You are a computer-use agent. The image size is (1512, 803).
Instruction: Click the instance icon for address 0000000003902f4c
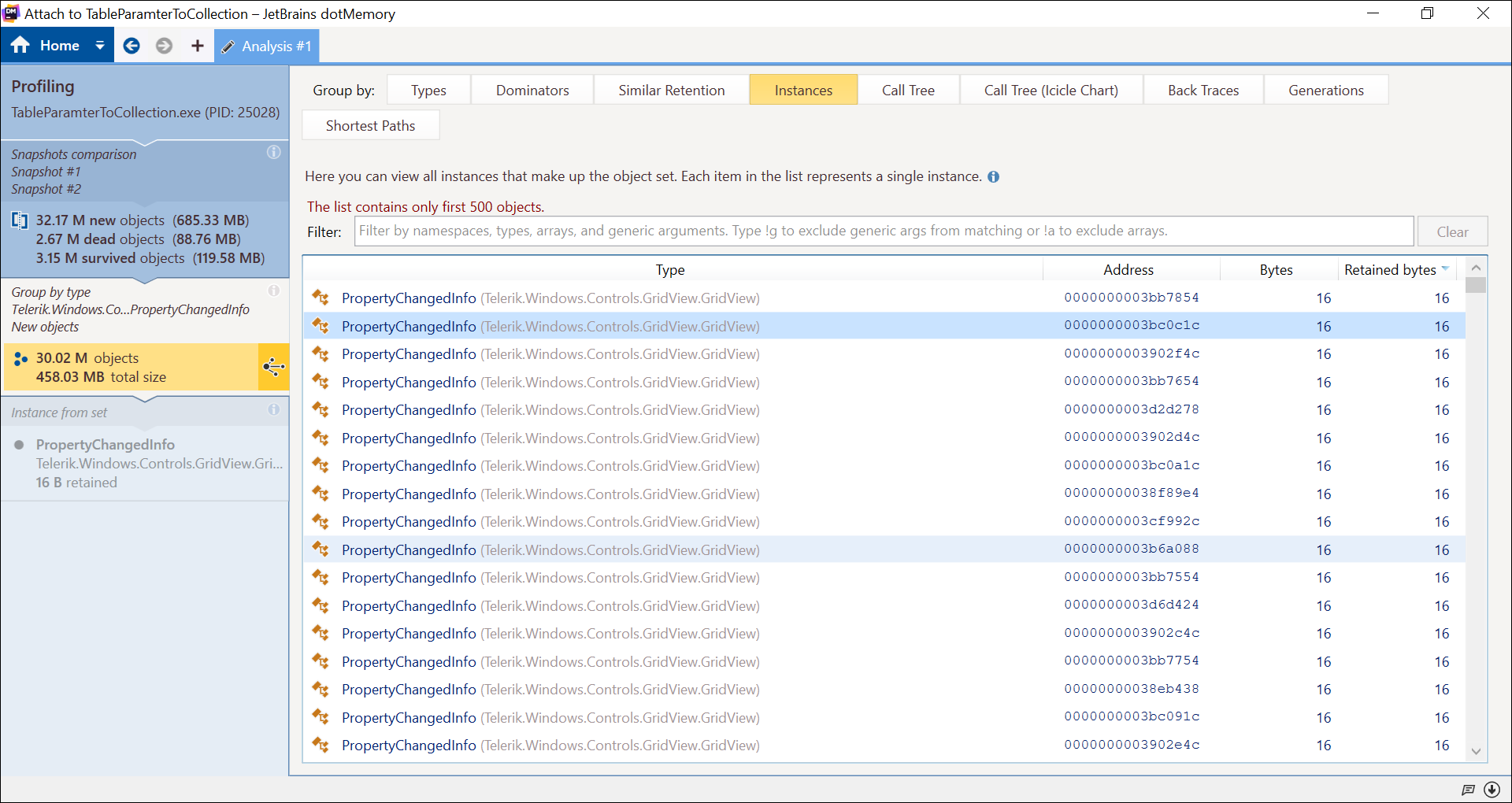pyautogui.click(x=321, y=354)
